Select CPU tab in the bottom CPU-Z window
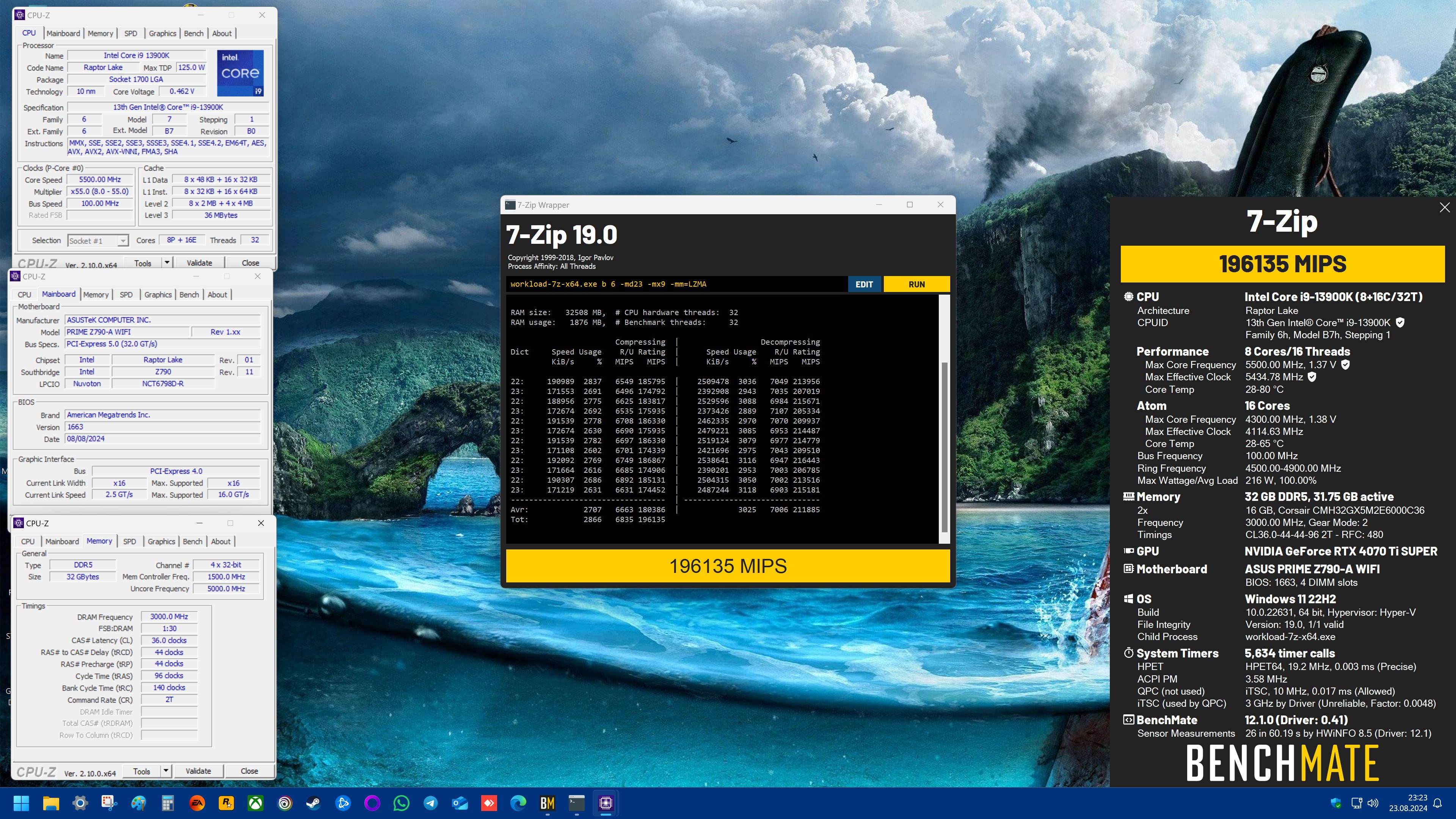 coord(28,541)
